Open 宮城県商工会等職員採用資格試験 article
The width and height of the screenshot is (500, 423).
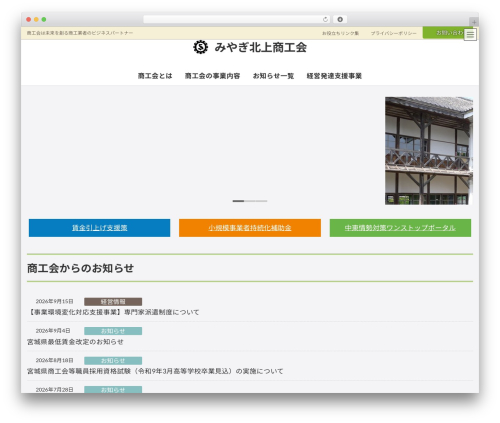[155, 371]
